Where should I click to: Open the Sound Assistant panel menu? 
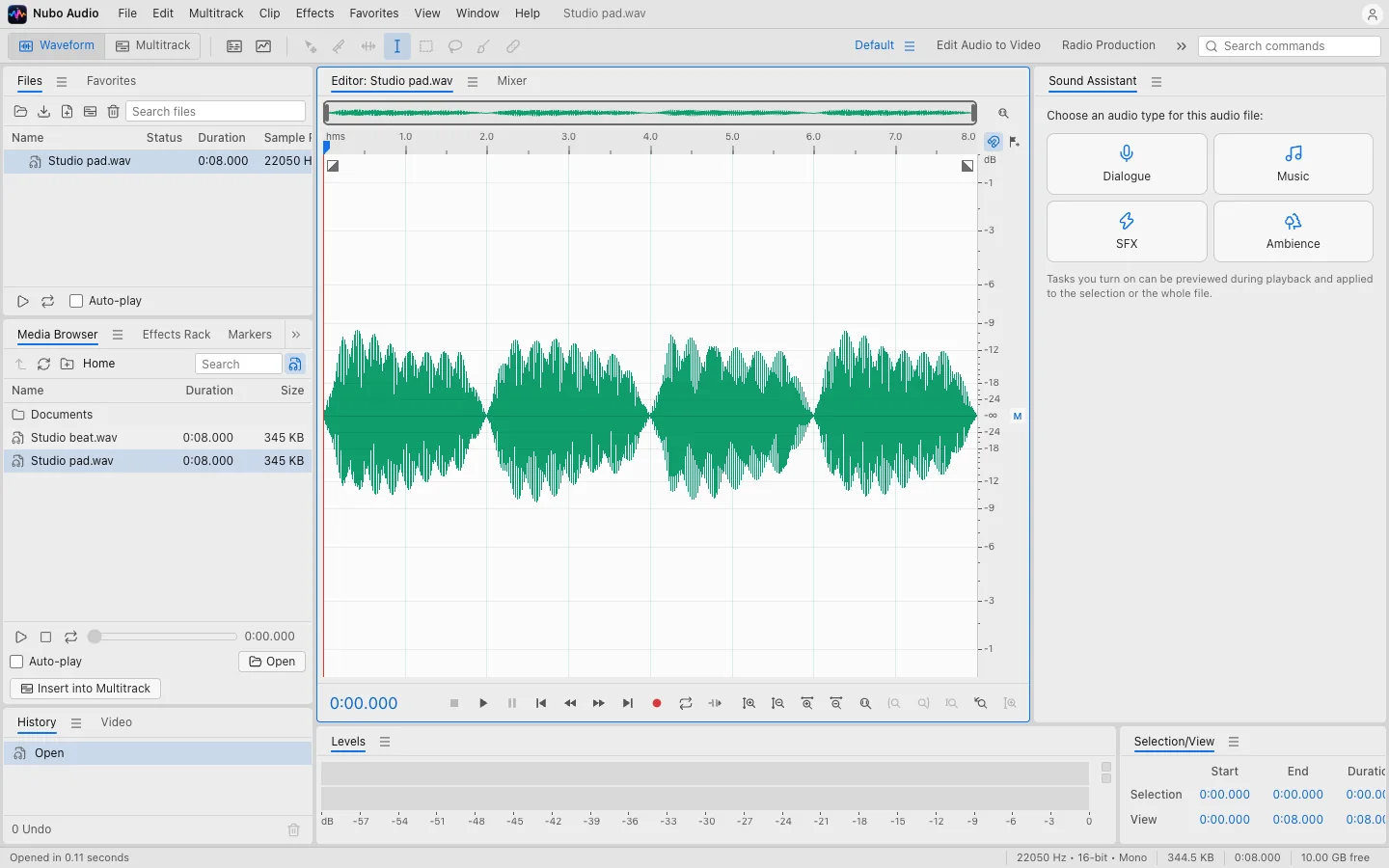1157,81
